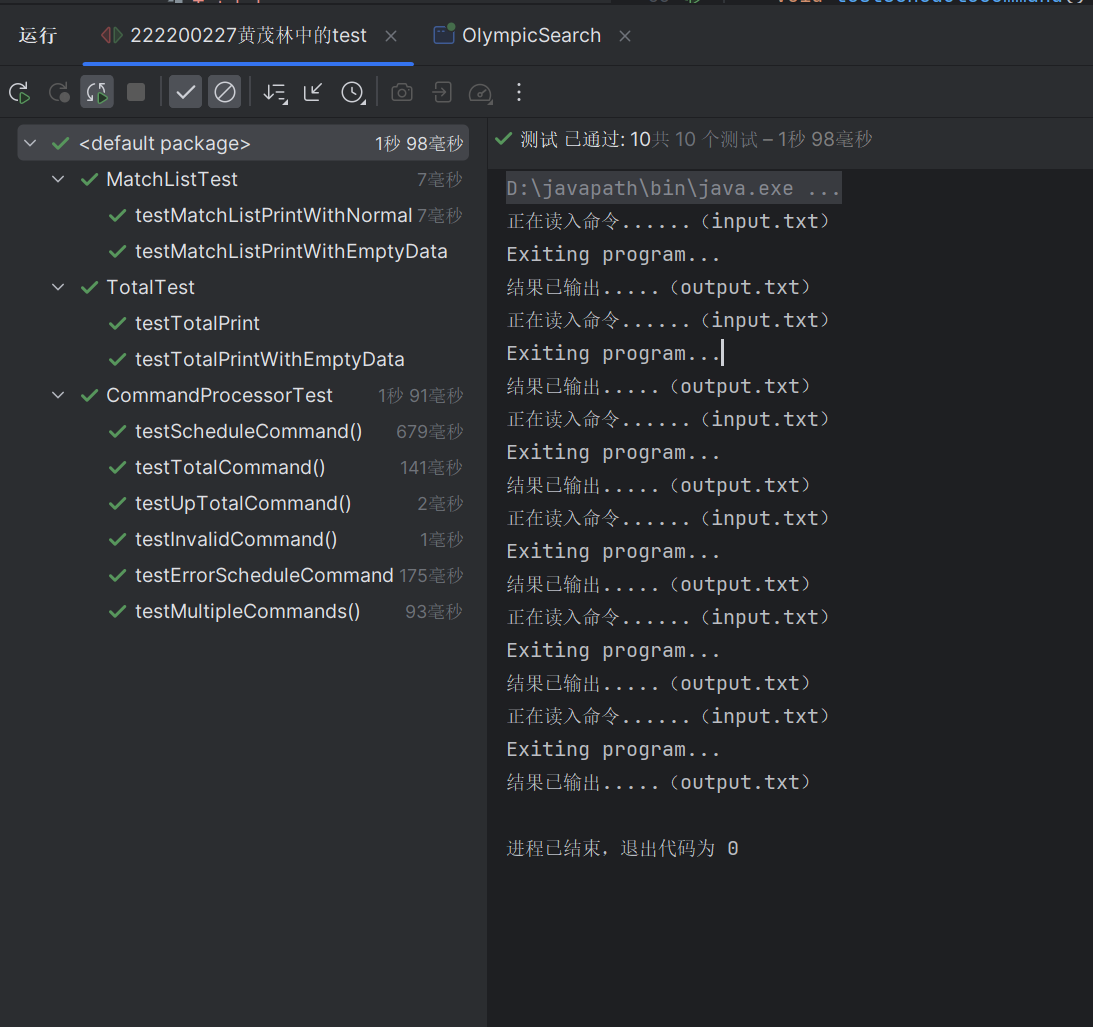This screenshot has width=1093, height=1027.
Task: Click the green check beside MatchListTest
Action: [89, 179]
